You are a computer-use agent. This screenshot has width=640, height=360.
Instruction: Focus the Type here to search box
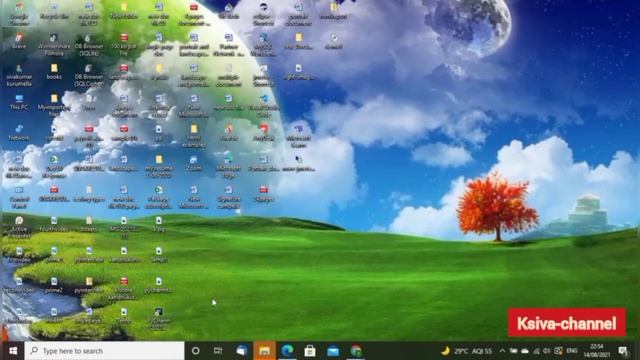(x=104, y=351)
